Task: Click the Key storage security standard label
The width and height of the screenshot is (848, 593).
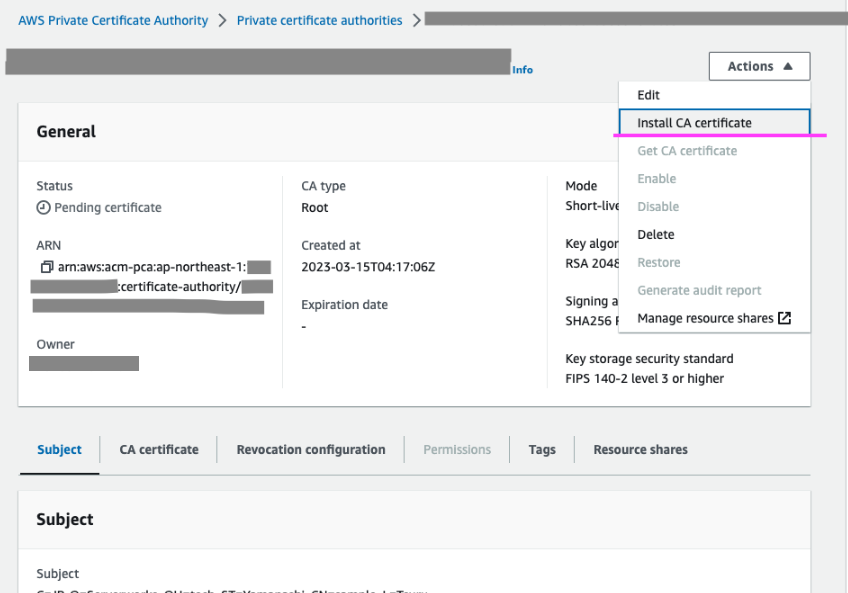Action: [x=650, y=359]
